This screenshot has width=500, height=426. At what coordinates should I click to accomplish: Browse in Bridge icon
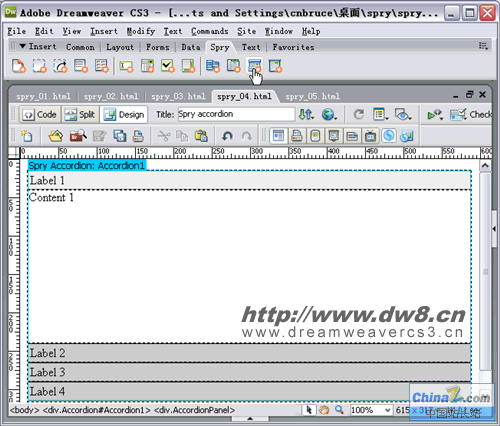tap(78, 136)
